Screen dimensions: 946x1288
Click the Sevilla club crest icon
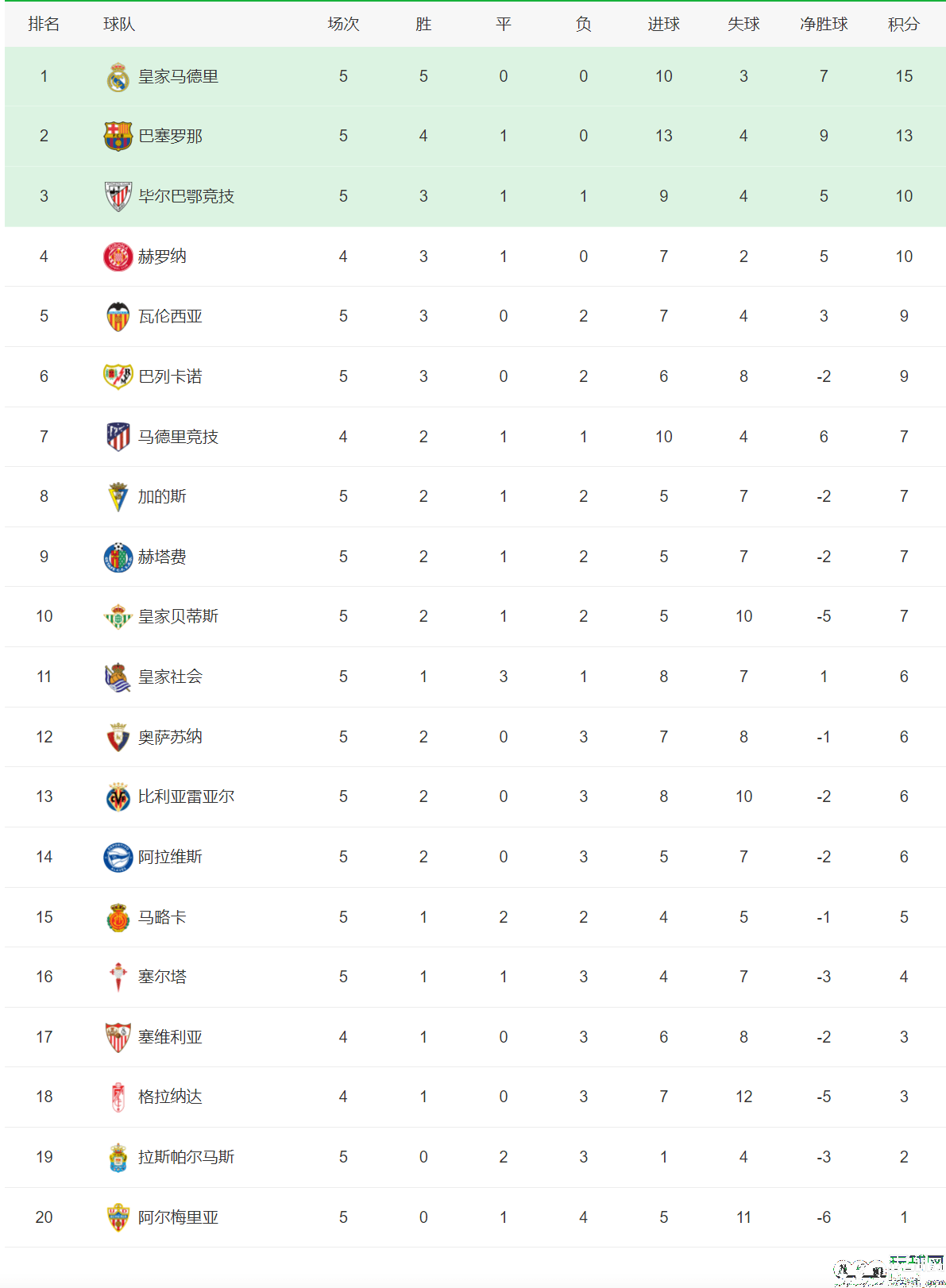[118, 1037]
